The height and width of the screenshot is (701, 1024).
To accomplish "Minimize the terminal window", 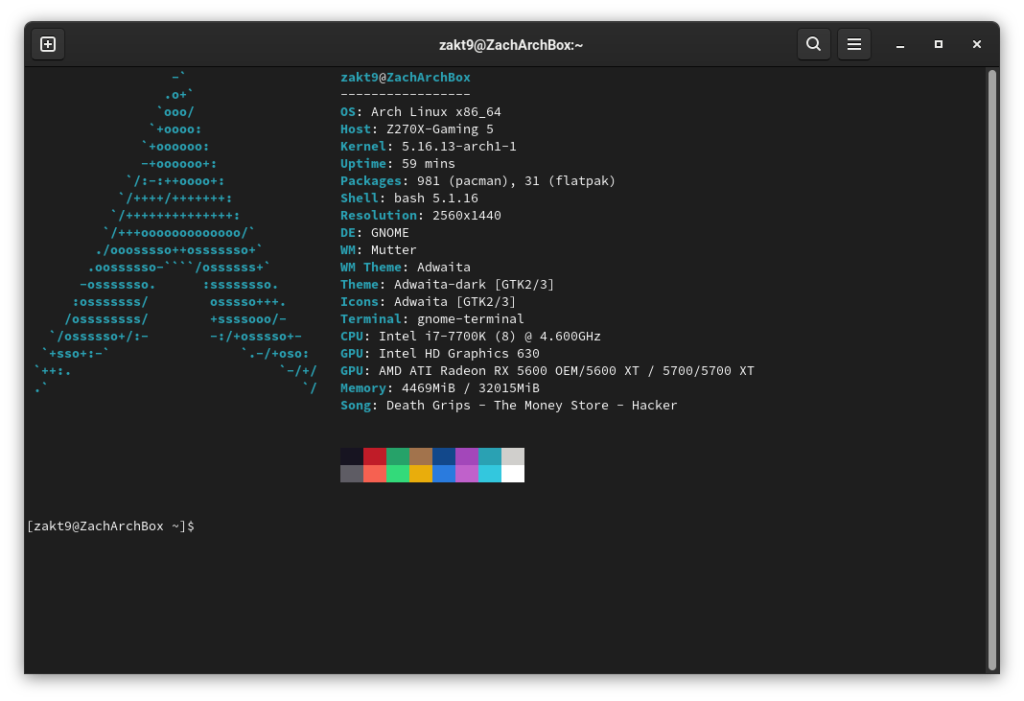I will click(x=900, y=44).
